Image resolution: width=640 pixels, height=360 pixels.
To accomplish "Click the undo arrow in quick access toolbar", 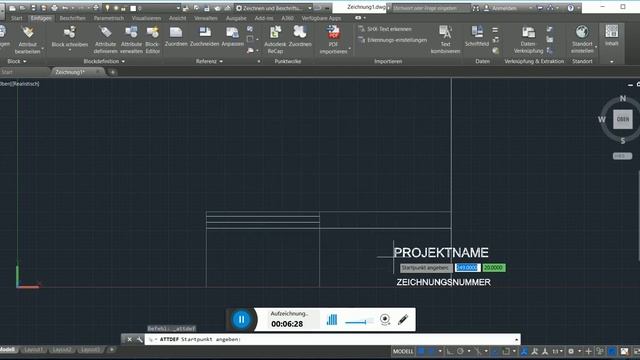I will click(65, 8).
